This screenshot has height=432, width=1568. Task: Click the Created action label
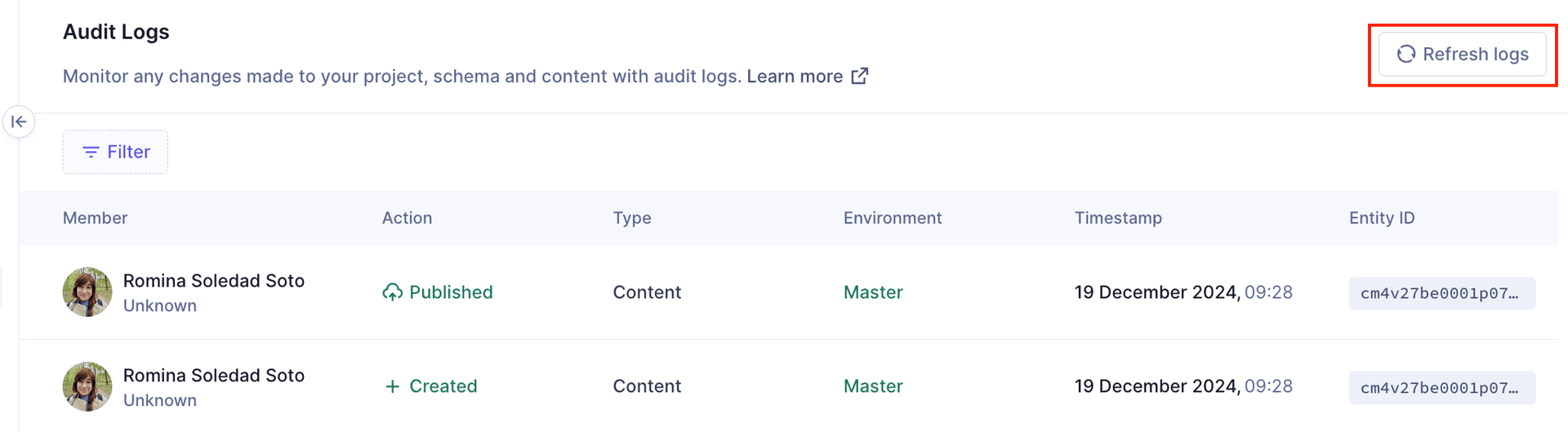tap(431, 386)
